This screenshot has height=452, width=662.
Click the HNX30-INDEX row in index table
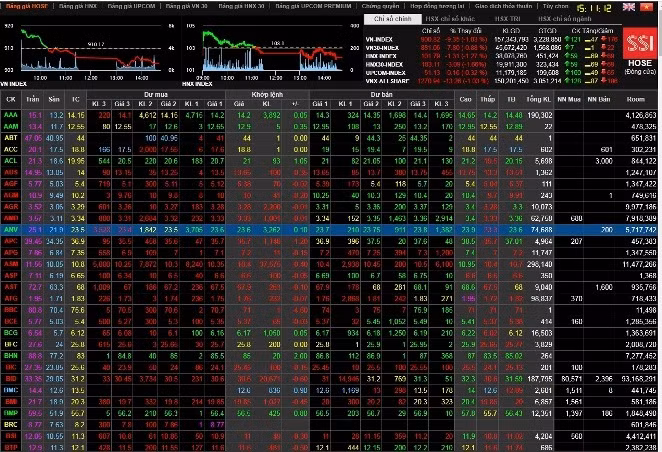(491, 65)
